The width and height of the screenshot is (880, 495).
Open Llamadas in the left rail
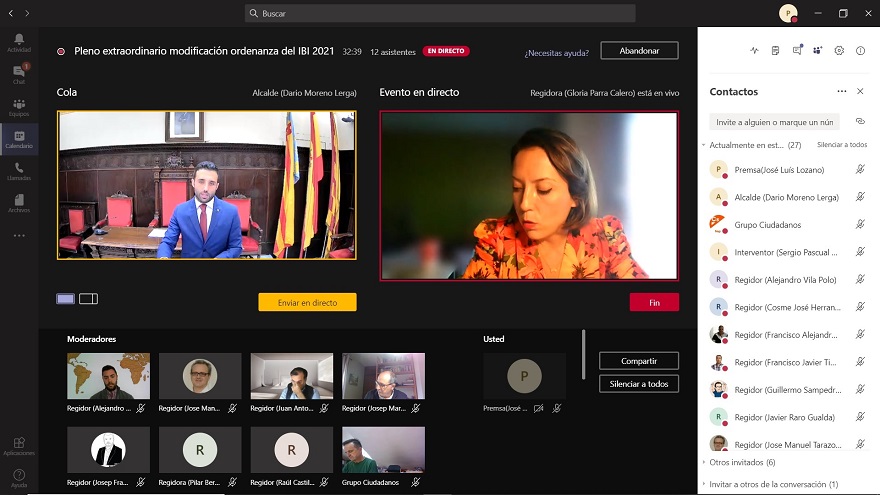(x=19, y=171)
